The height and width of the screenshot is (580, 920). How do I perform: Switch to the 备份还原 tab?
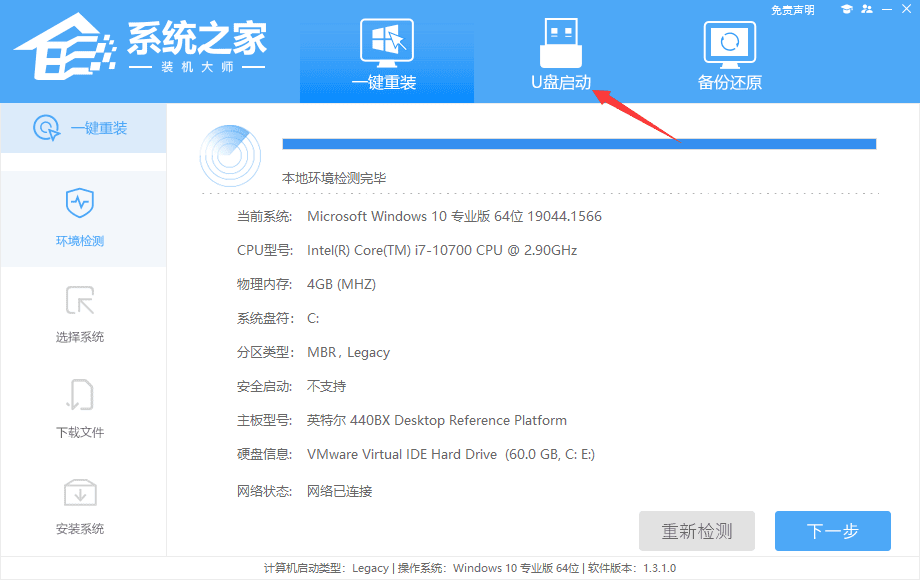(x=728, y=80)
